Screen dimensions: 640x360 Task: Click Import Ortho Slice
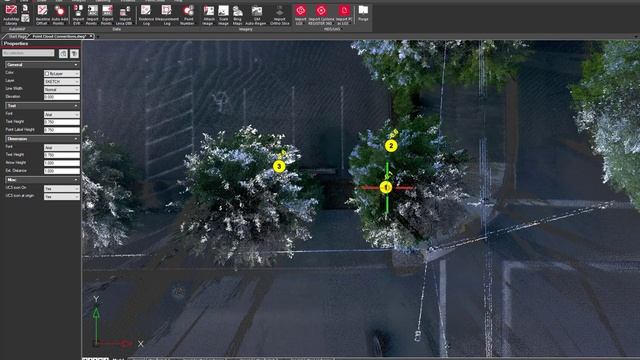click(x=280, y=15)
